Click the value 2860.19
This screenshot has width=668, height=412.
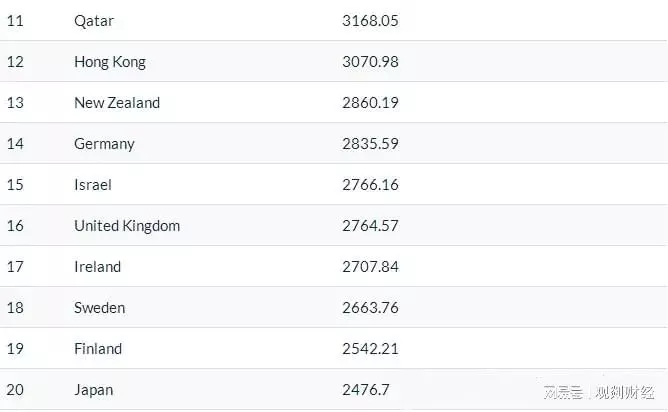[x=370, y=102]
